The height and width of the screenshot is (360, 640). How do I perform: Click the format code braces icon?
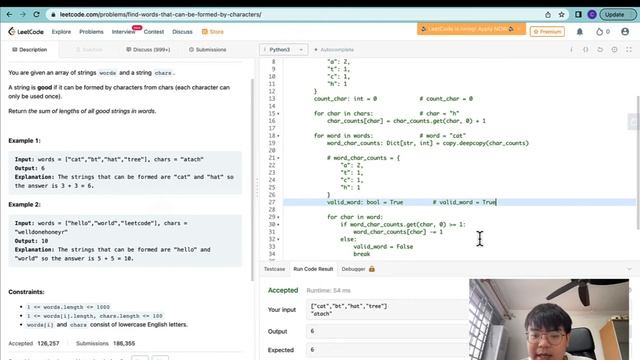click(x=585, y=49)
